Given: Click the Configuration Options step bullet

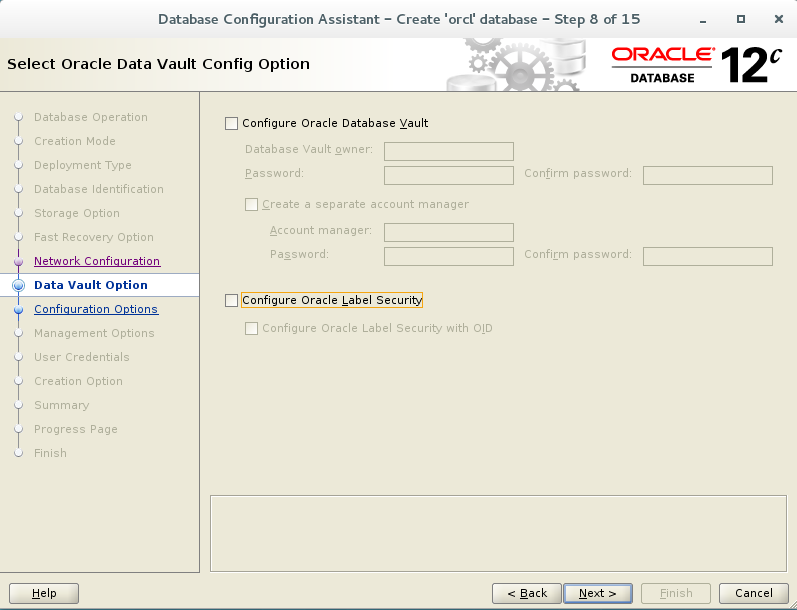Looking at the screenshot, I should pyautogui.click(x=18, y=310).
